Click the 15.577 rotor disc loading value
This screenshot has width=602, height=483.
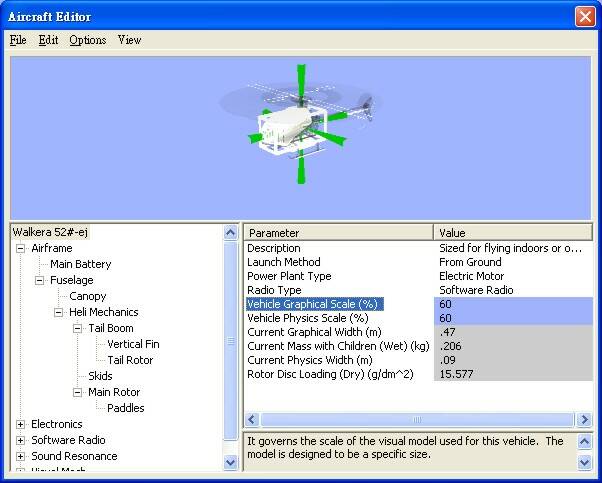click(x=513, y=374)
